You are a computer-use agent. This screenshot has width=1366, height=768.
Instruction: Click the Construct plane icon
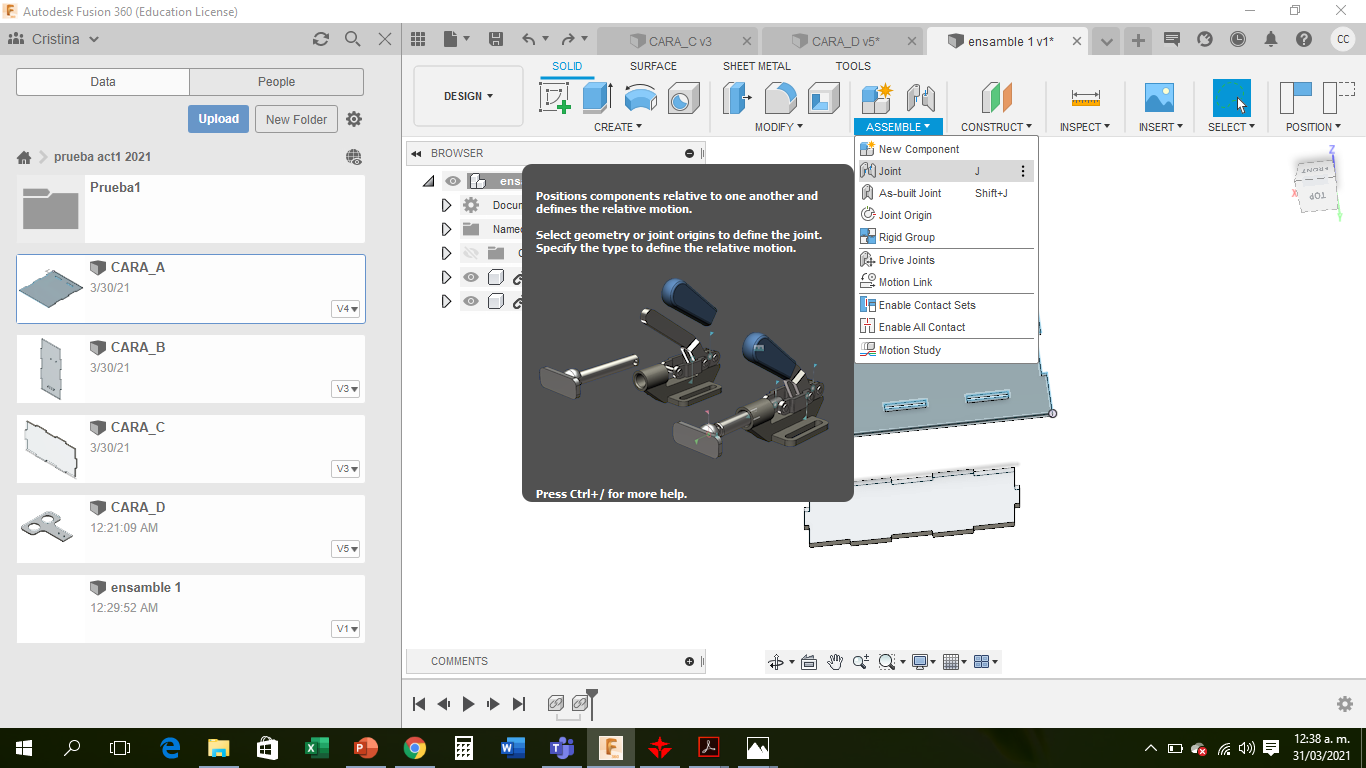996,98
